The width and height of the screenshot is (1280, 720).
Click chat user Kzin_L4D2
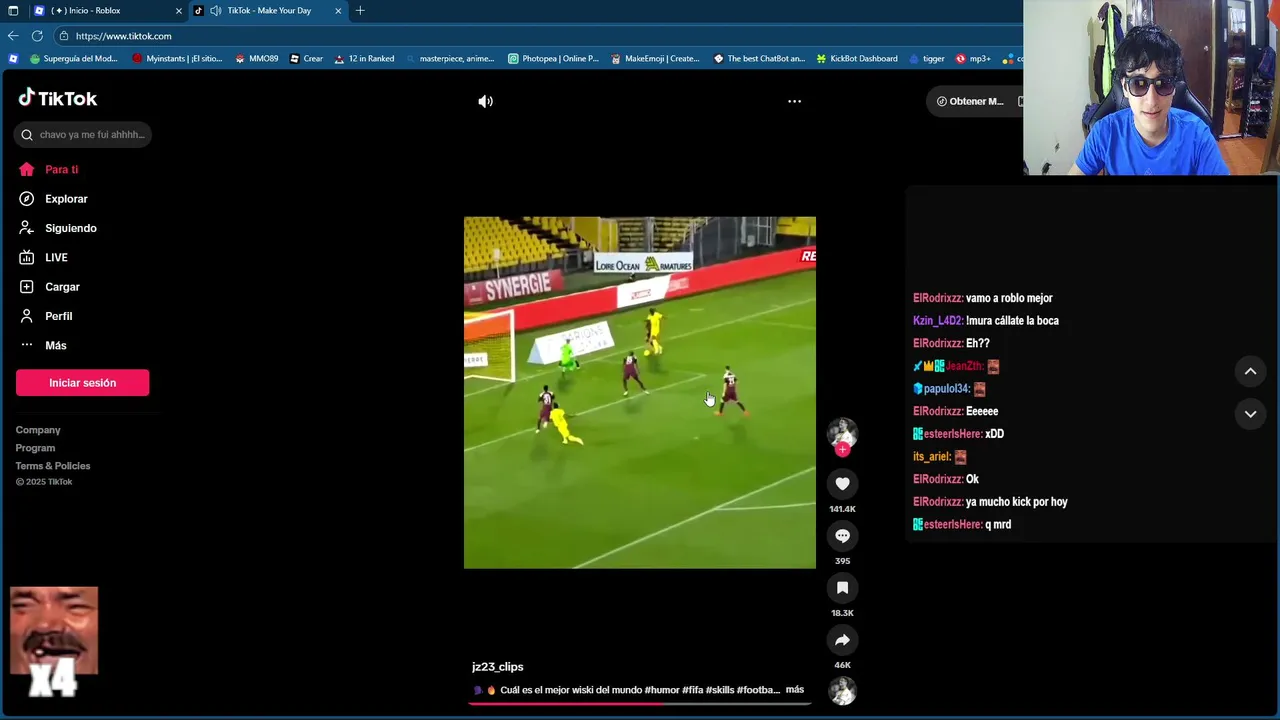click(938, 321)
